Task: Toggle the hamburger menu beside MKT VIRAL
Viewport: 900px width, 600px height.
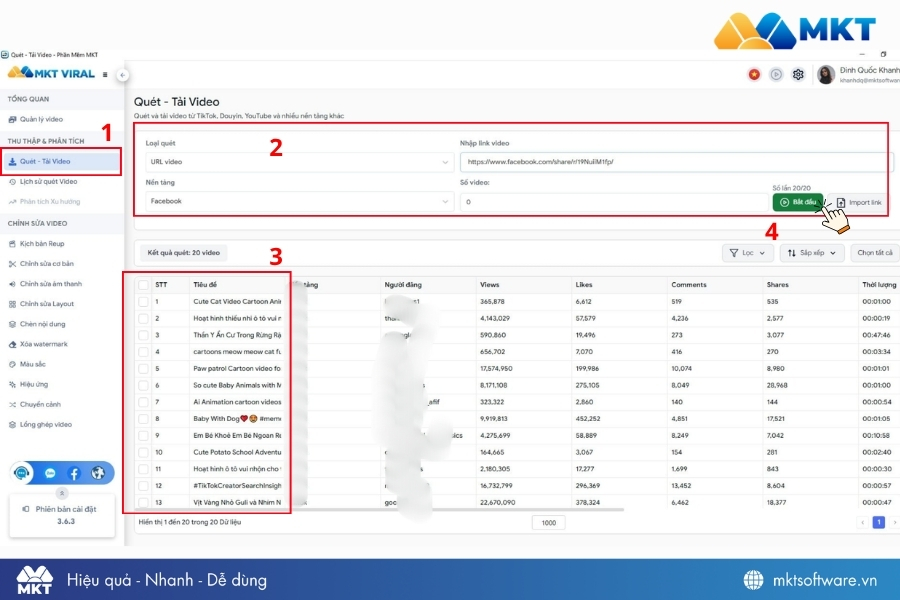Action: click(x=105, y=74)
